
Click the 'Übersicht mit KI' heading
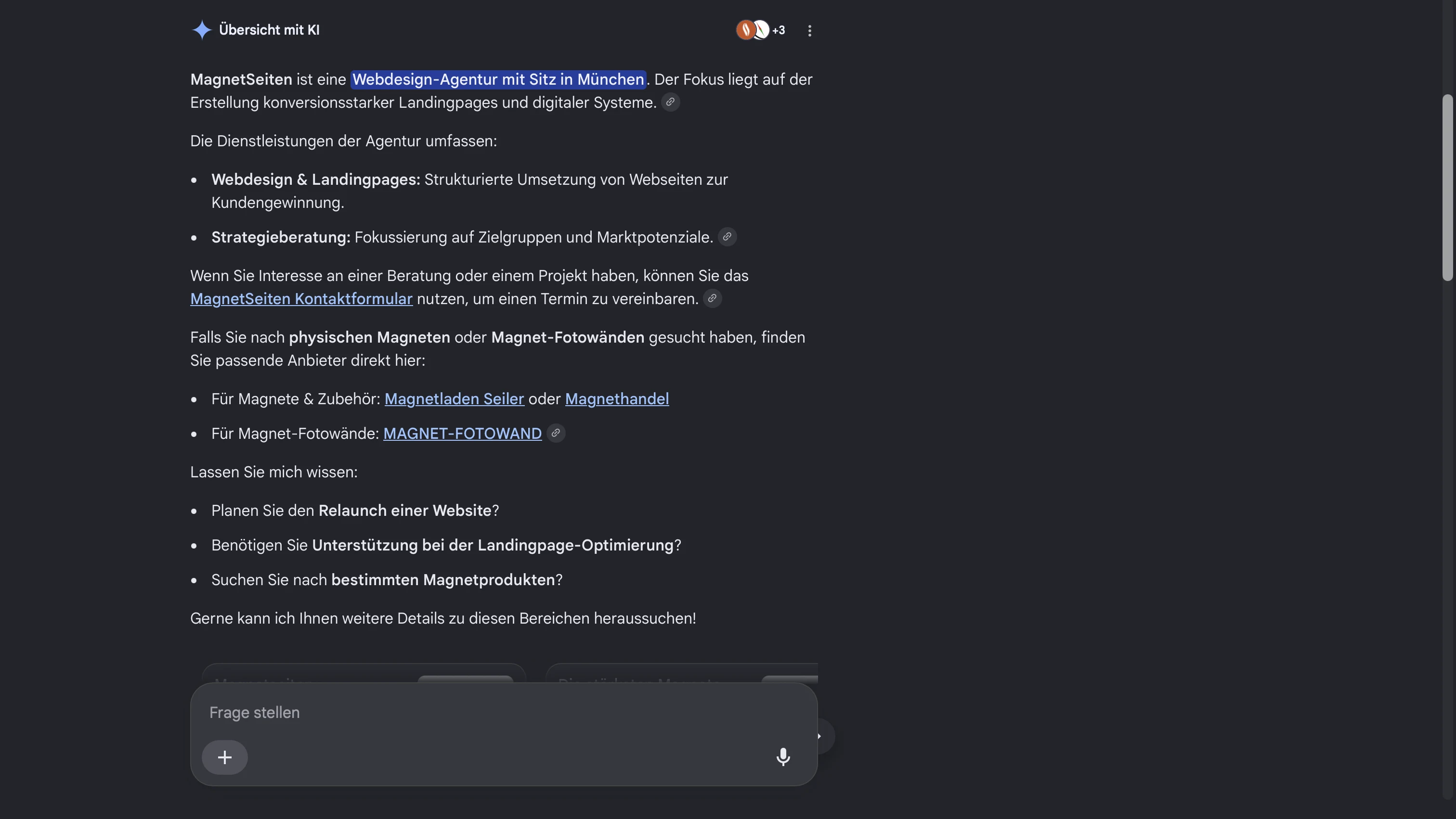click(x=269, y=30)
